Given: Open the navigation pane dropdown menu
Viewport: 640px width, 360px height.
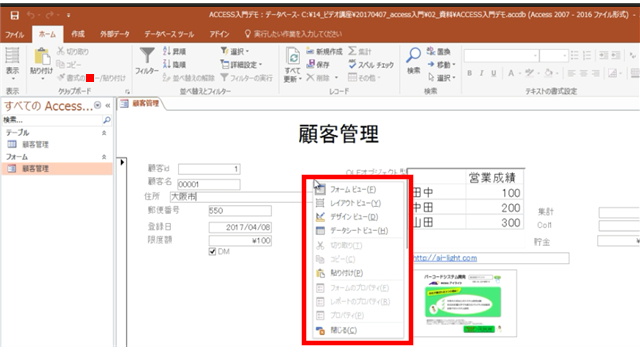Looking at the screenshot, I should (x=98, y=105).
